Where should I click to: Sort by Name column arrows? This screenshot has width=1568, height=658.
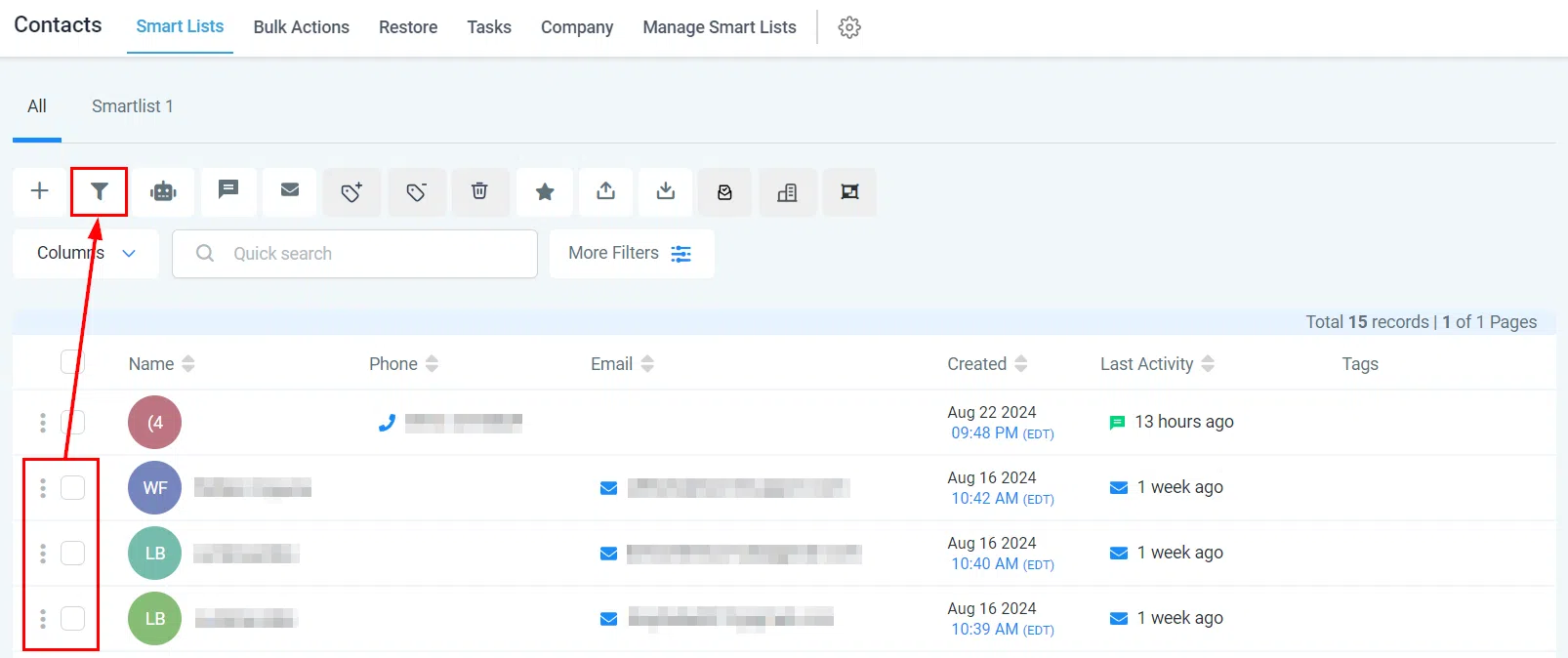coord(188,364)
